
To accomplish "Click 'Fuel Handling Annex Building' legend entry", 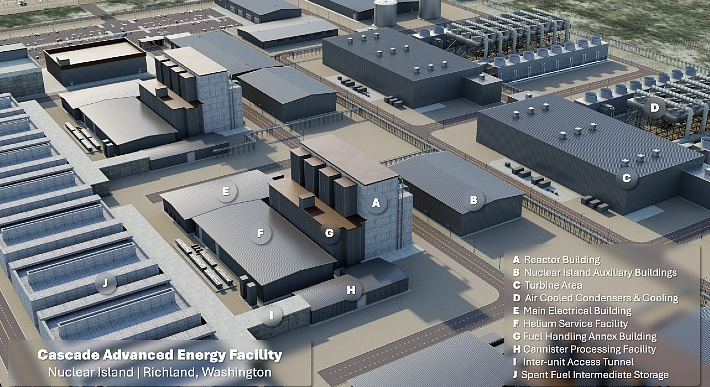I will [x=585, y=336].
